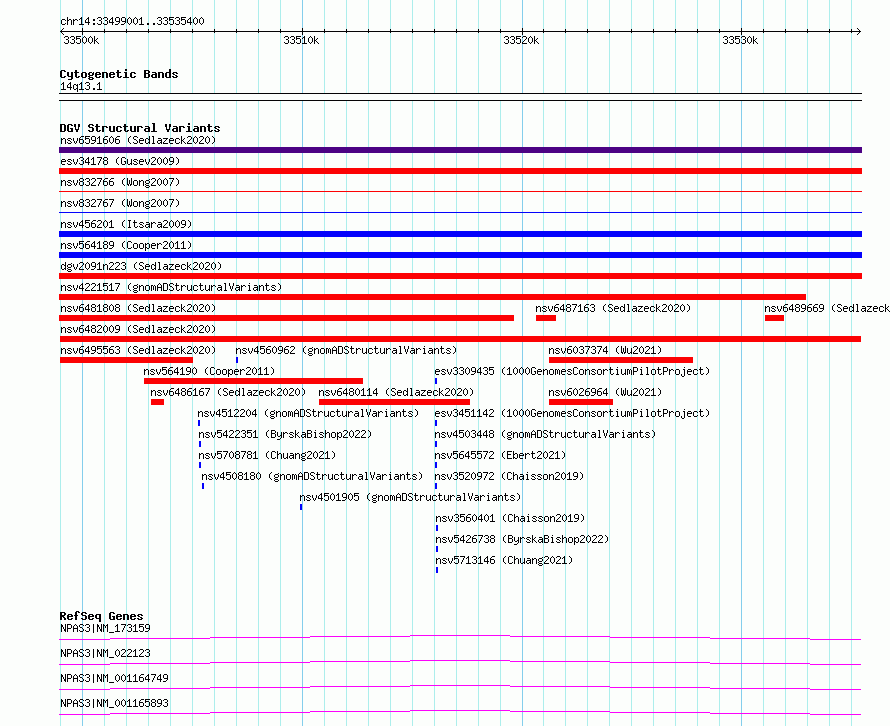Open variant nsv456201 (Itsara2009) label

[126, 224]
